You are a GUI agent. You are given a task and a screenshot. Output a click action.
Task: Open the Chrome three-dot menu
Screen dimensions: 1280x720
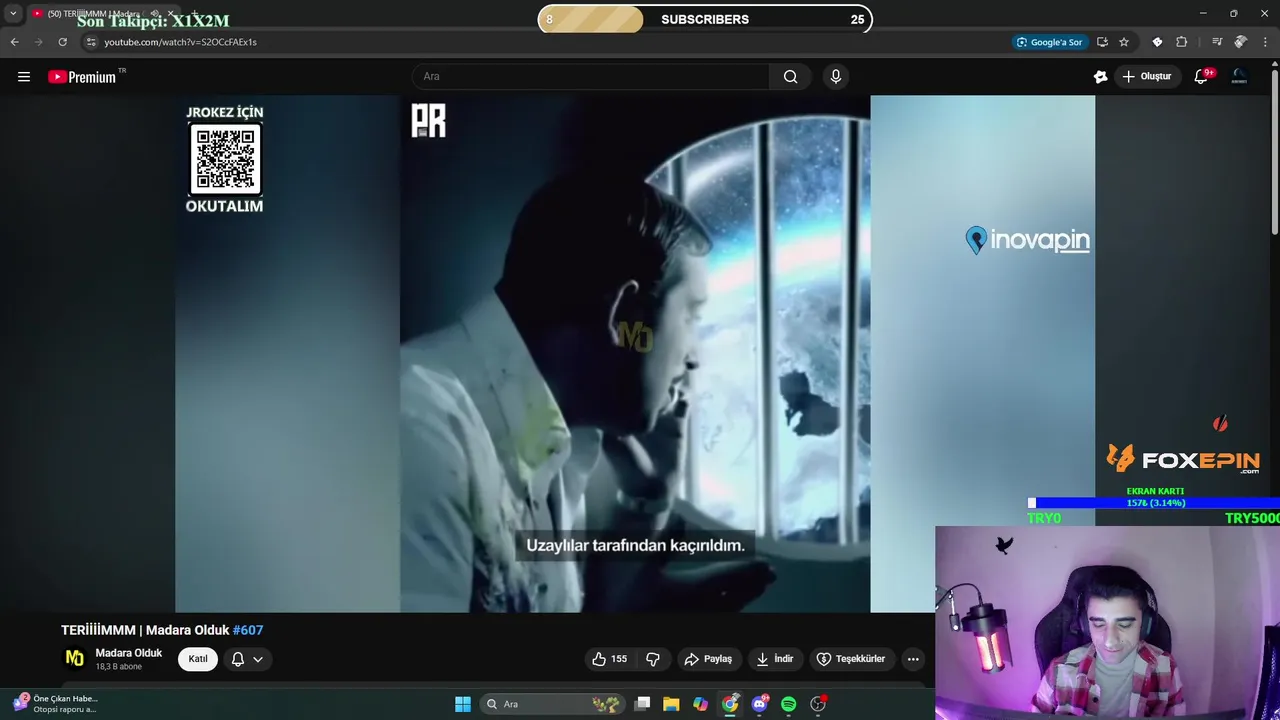pos(1266,42)
